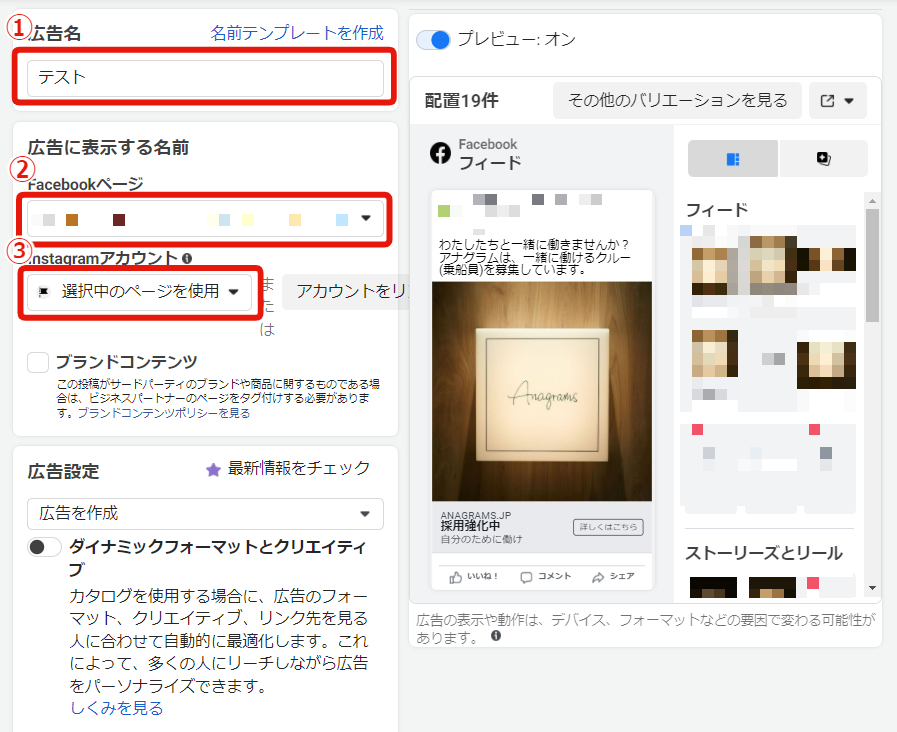The image size is (897, 732).
Task: Turn off the プレビュー toggle
Action: [x=433, y=40]
